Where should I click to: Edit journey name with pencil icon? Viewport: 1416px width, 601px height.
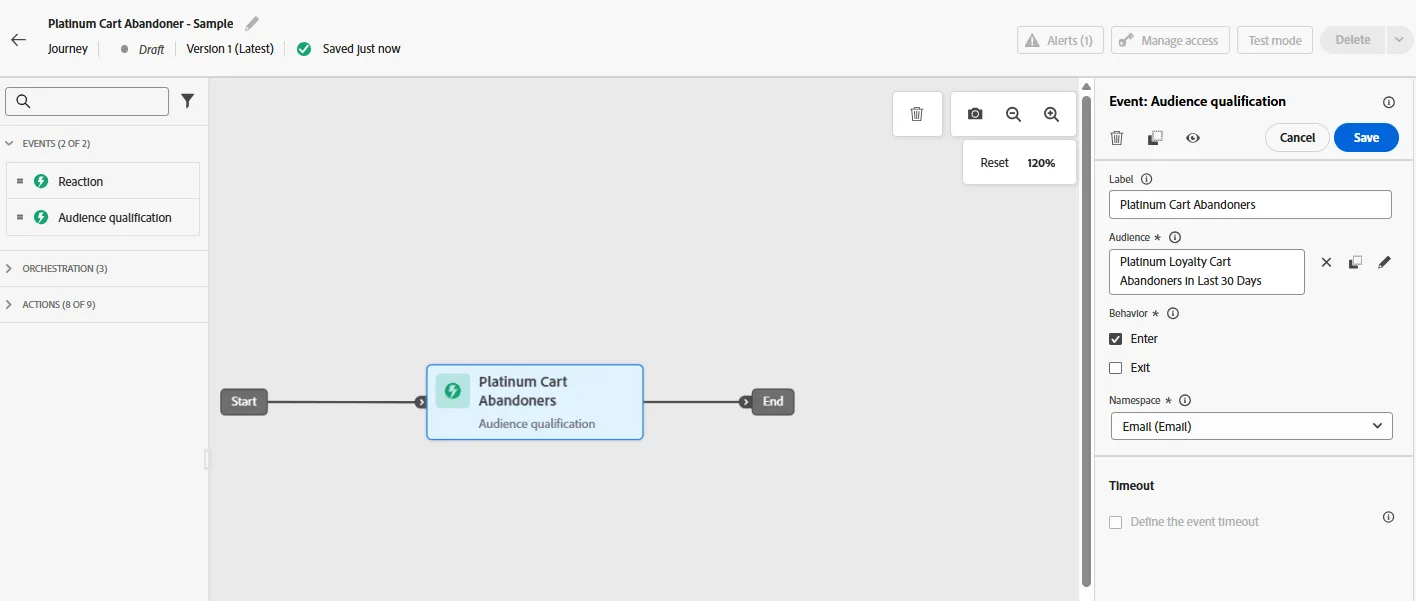252,23
